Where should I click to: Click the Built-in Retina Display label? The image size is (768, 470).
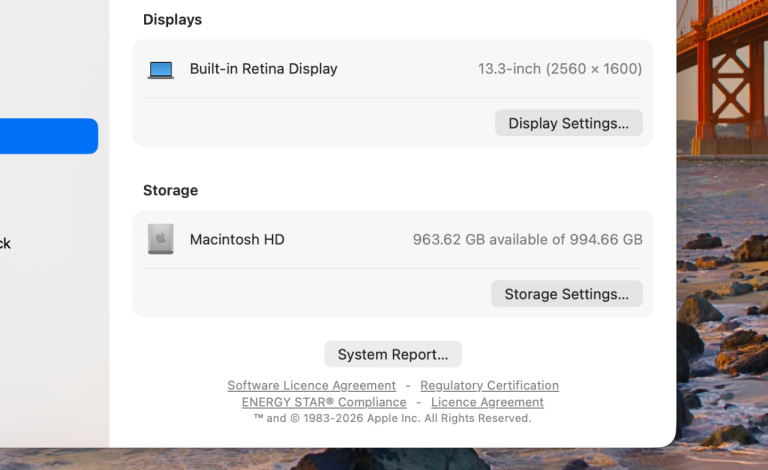(264, 69)
